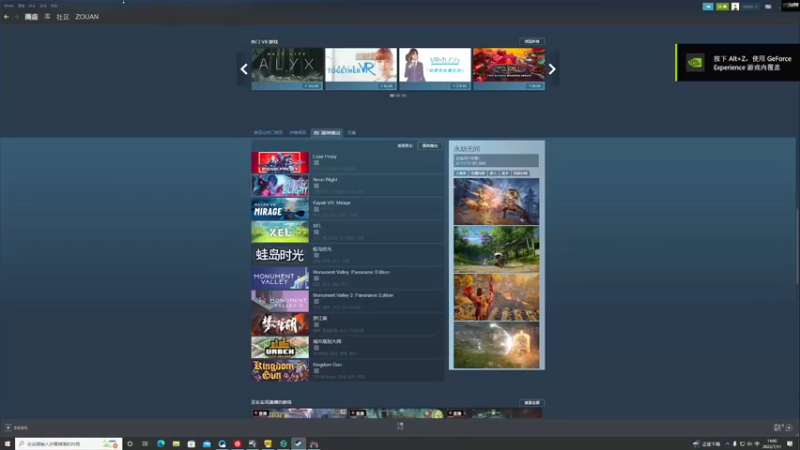Open second 永劫无间 preview screenshot

[496, 249]
